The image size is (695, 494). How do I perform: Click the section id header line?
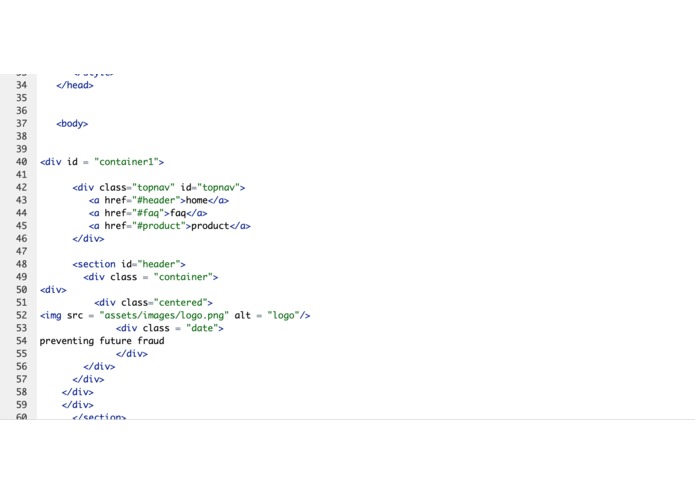tap(129, 264)
